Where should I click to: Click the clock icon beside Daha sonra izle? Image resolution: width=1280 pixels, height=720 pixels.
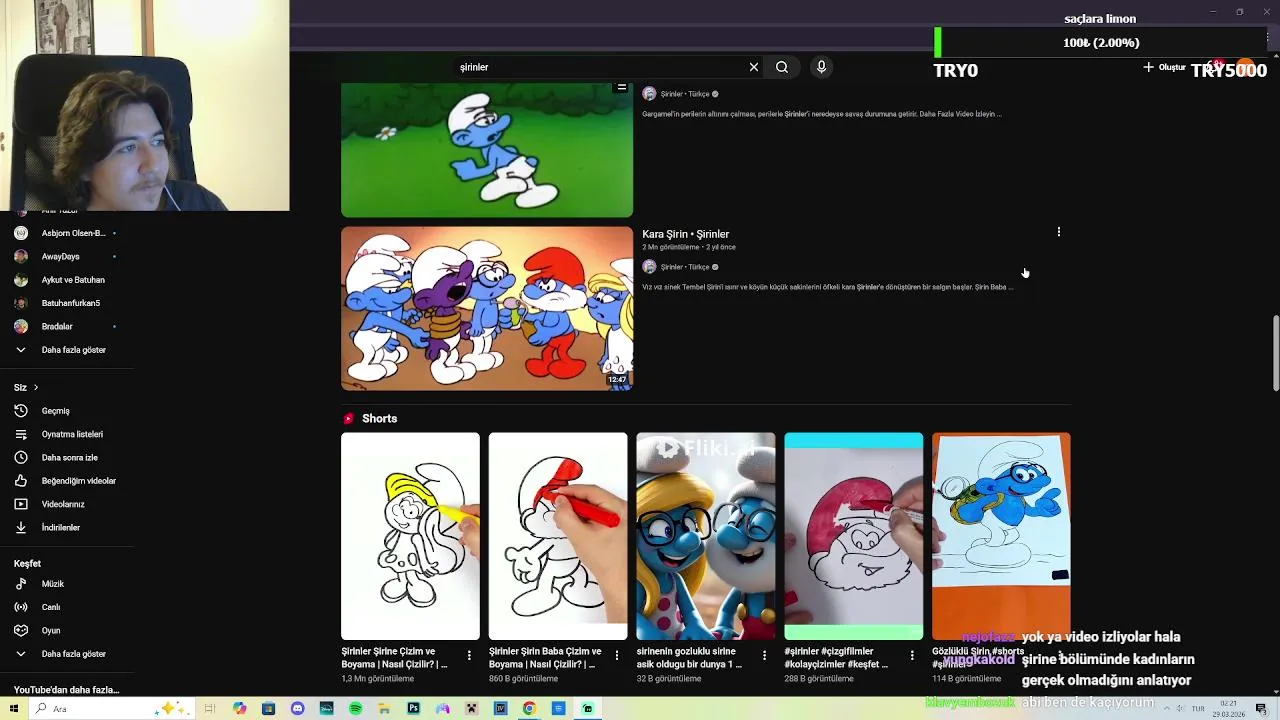point(21,458)
